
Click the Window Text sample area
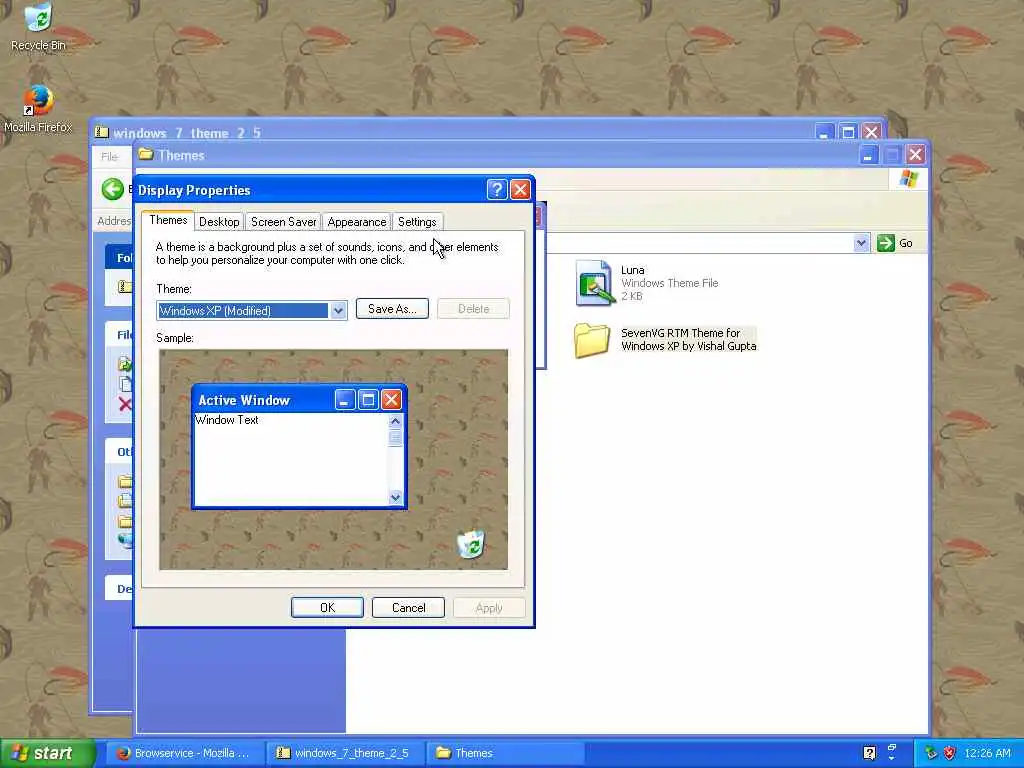291,460
